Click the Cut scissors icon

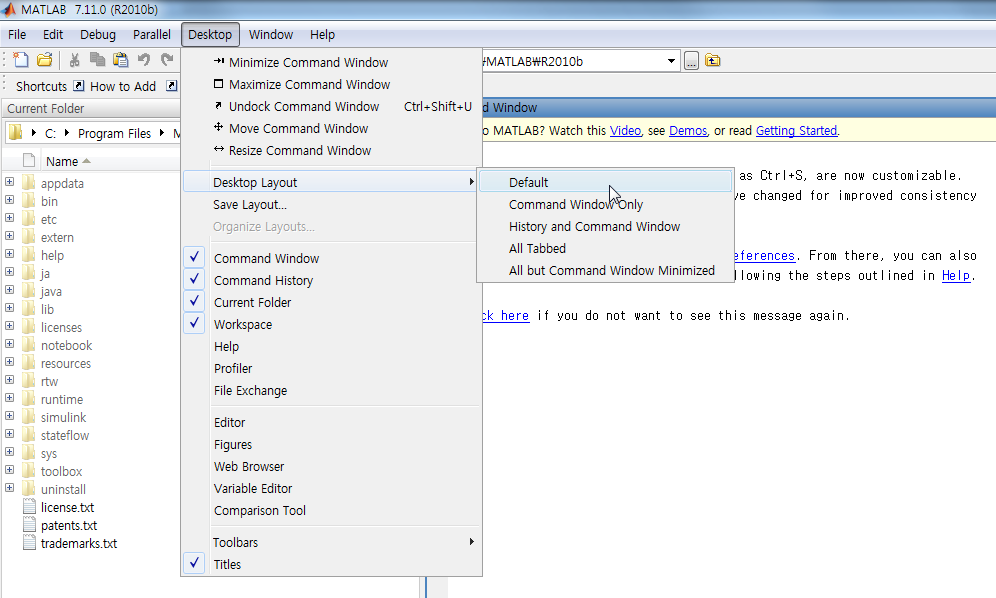pyautogui.click(x=74, y=60)
